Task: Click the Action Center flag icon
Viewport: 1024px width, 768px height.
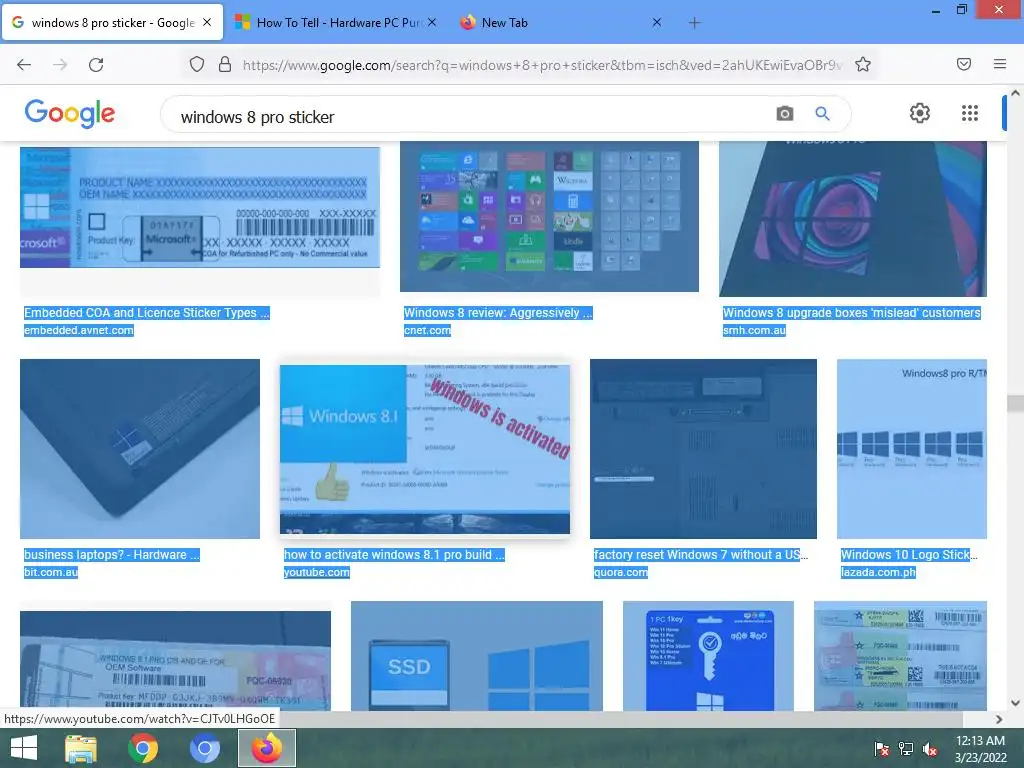Action: (882, 749)
